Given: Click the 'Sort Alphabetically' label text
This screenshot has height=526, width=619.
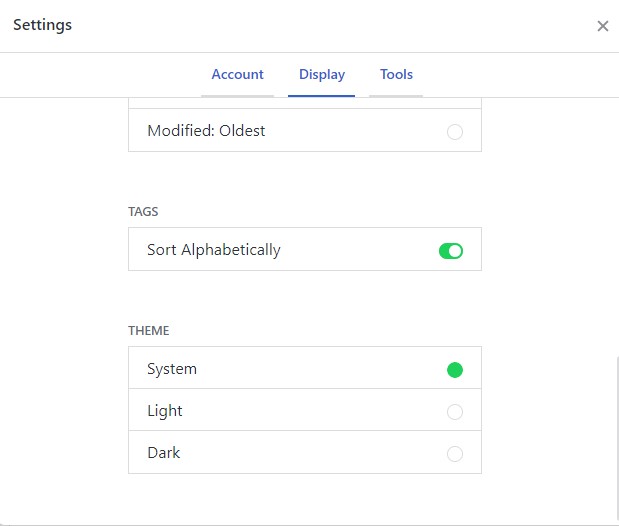Looking at the screenshot, I should [x=213, y=250].
